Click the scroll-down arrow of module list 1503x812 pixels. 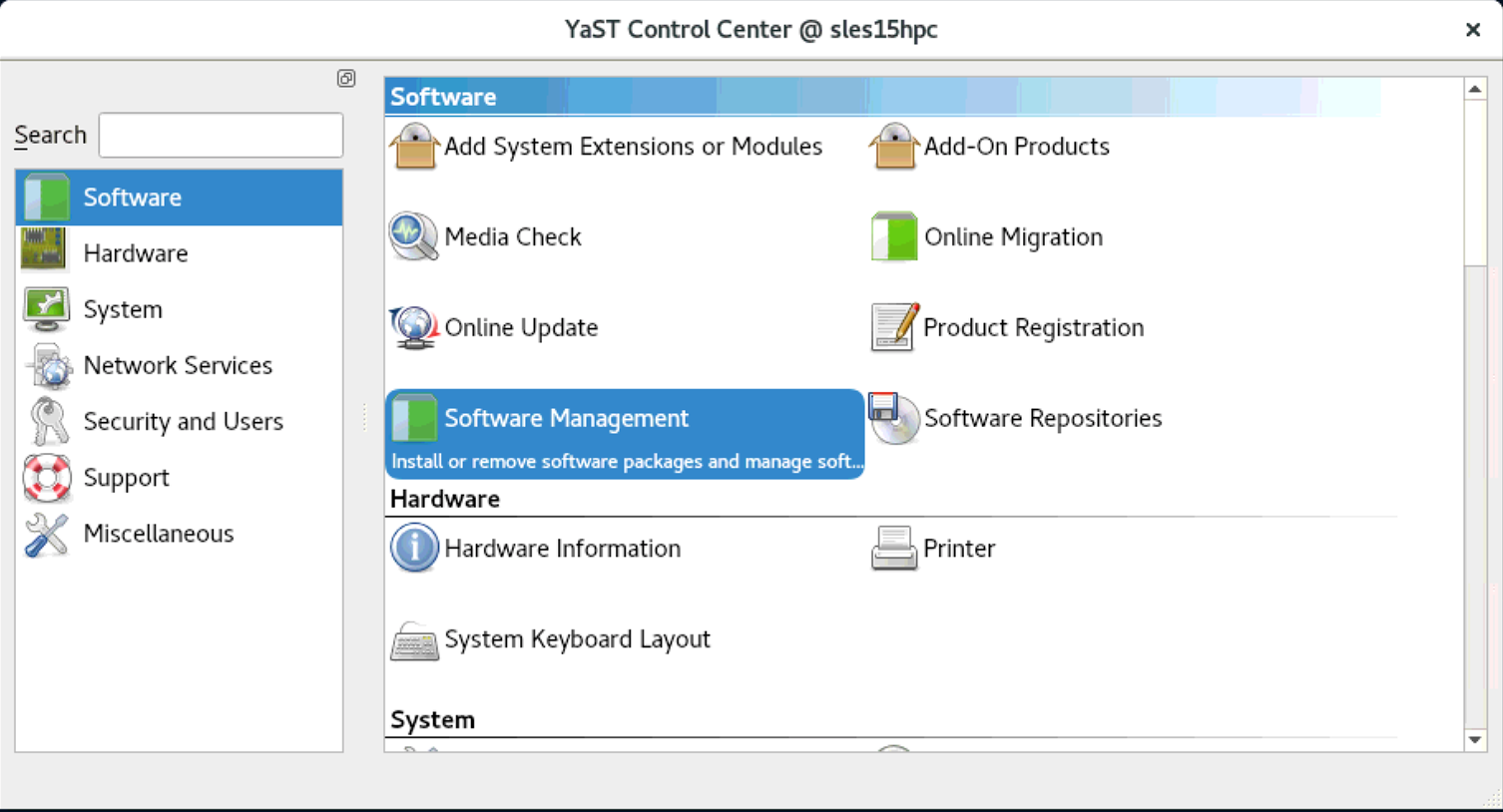(1474, 740)
